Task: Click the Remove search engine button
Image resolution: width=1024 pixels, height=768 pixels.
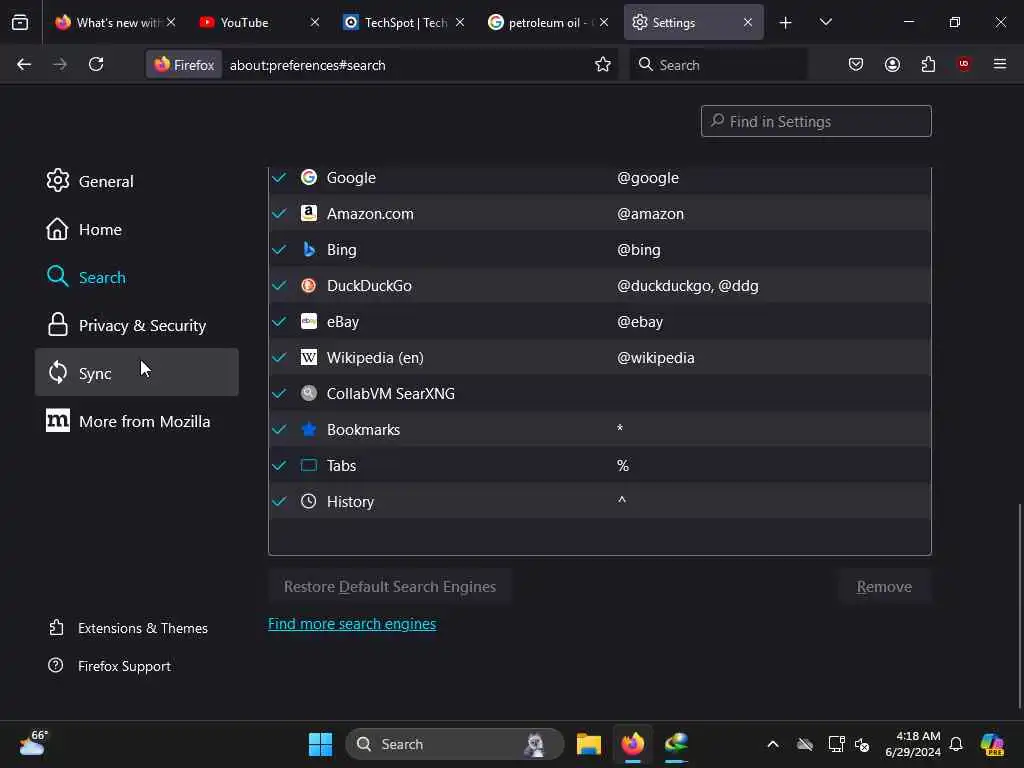Action: tap(884, 586)
